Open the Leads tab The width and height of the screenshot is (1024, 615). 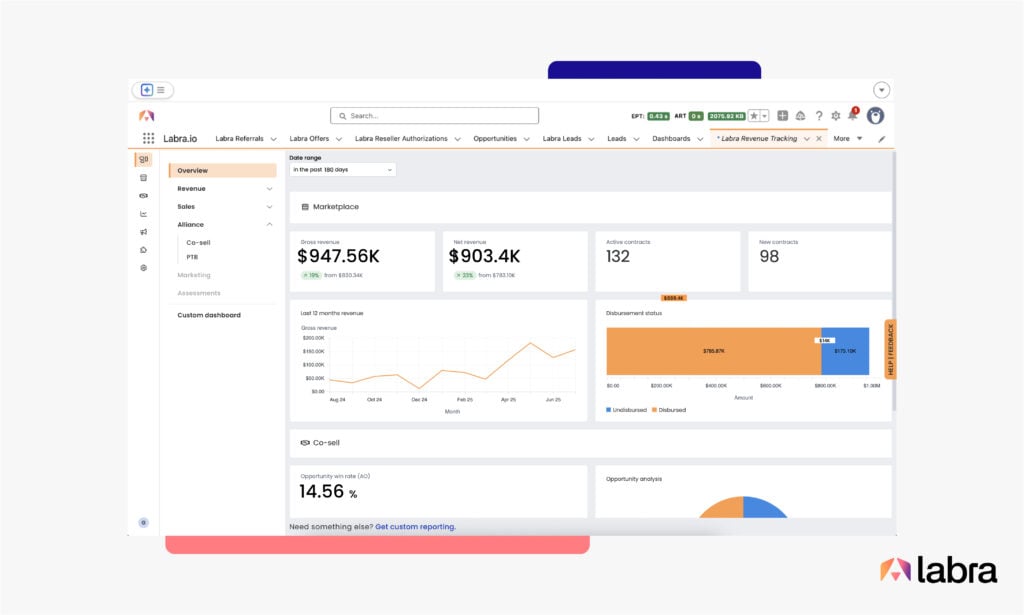tap(616, 138)
